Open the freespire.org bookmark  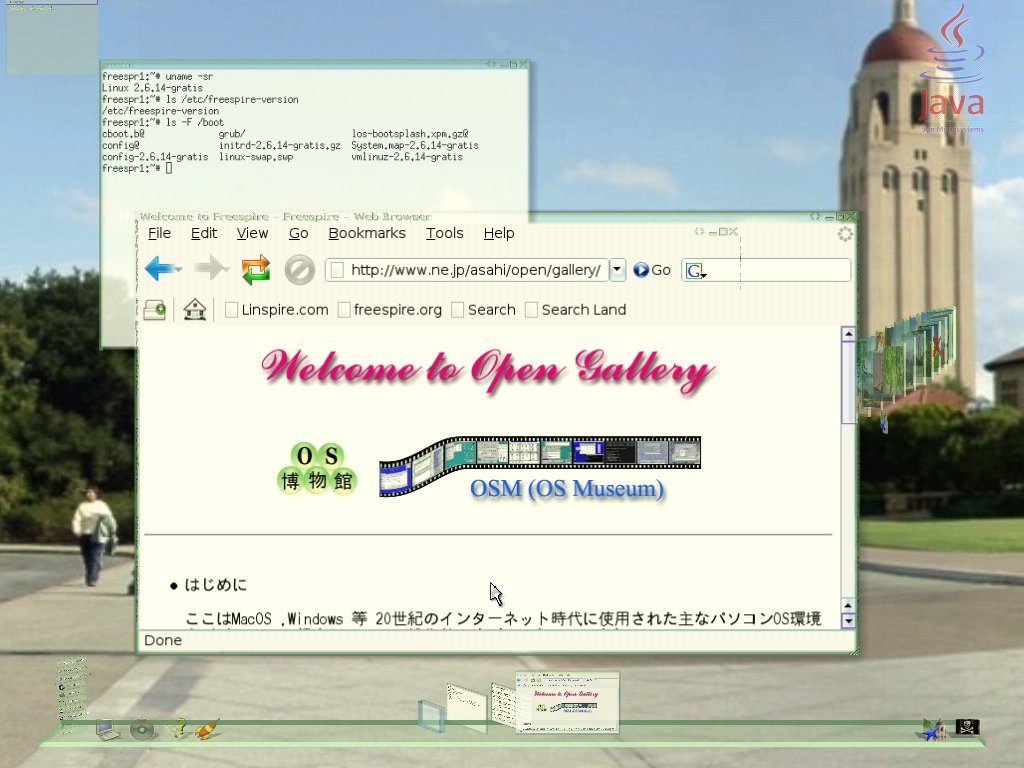pyautogui.click(x=390, y=310)
